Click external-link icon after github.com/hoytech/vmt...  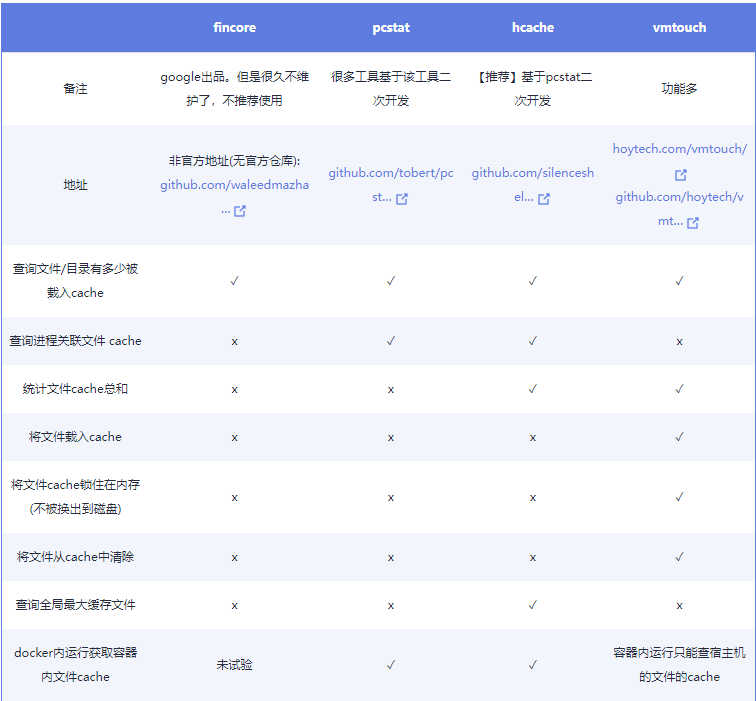coord(693,222)
